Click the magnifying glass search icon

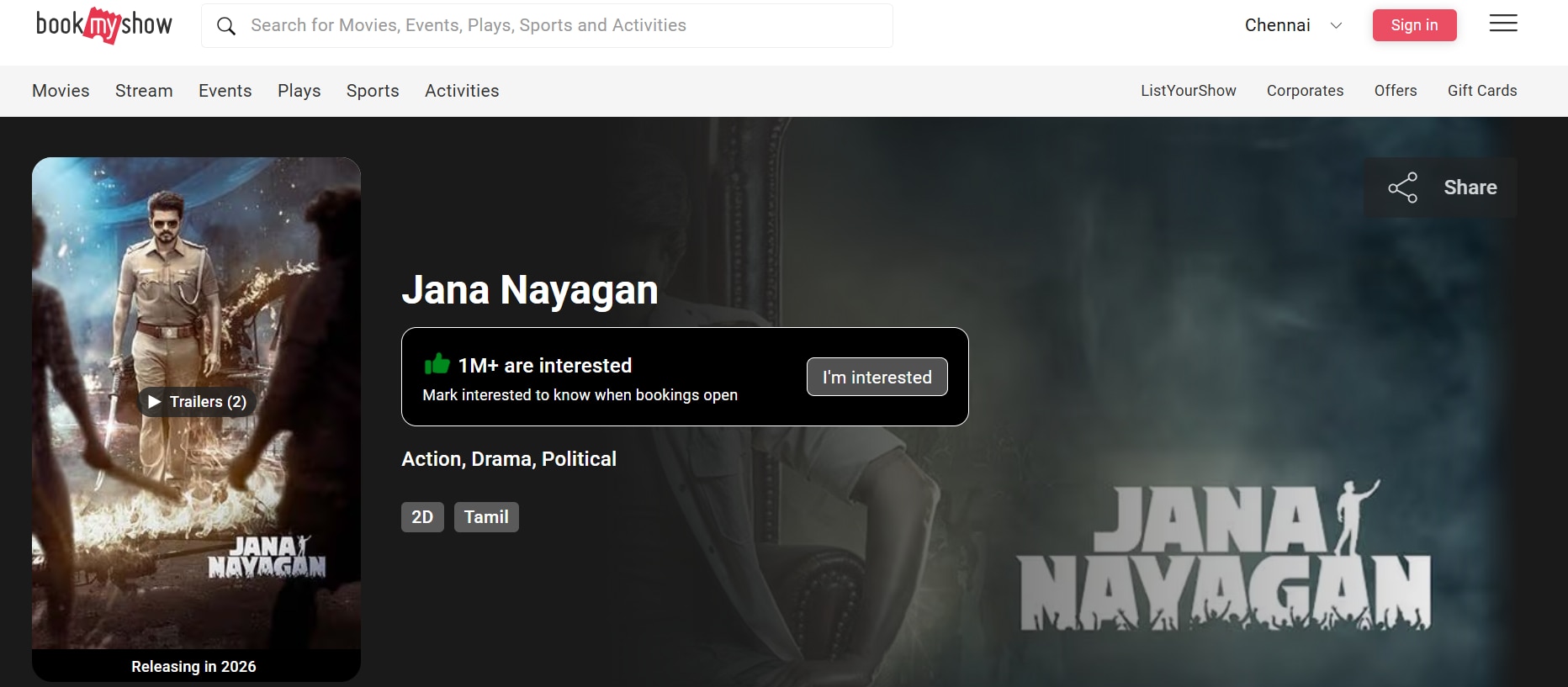point(225,26)
